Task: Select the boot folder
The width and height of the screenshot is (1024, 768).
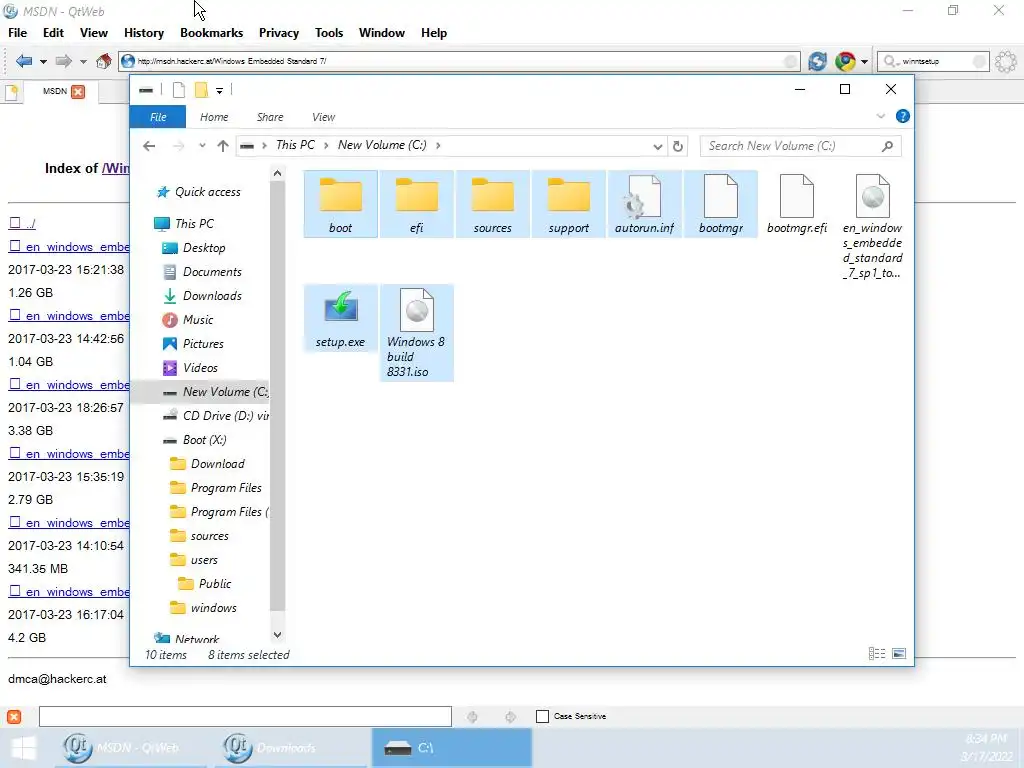Action: click(340, 204)
